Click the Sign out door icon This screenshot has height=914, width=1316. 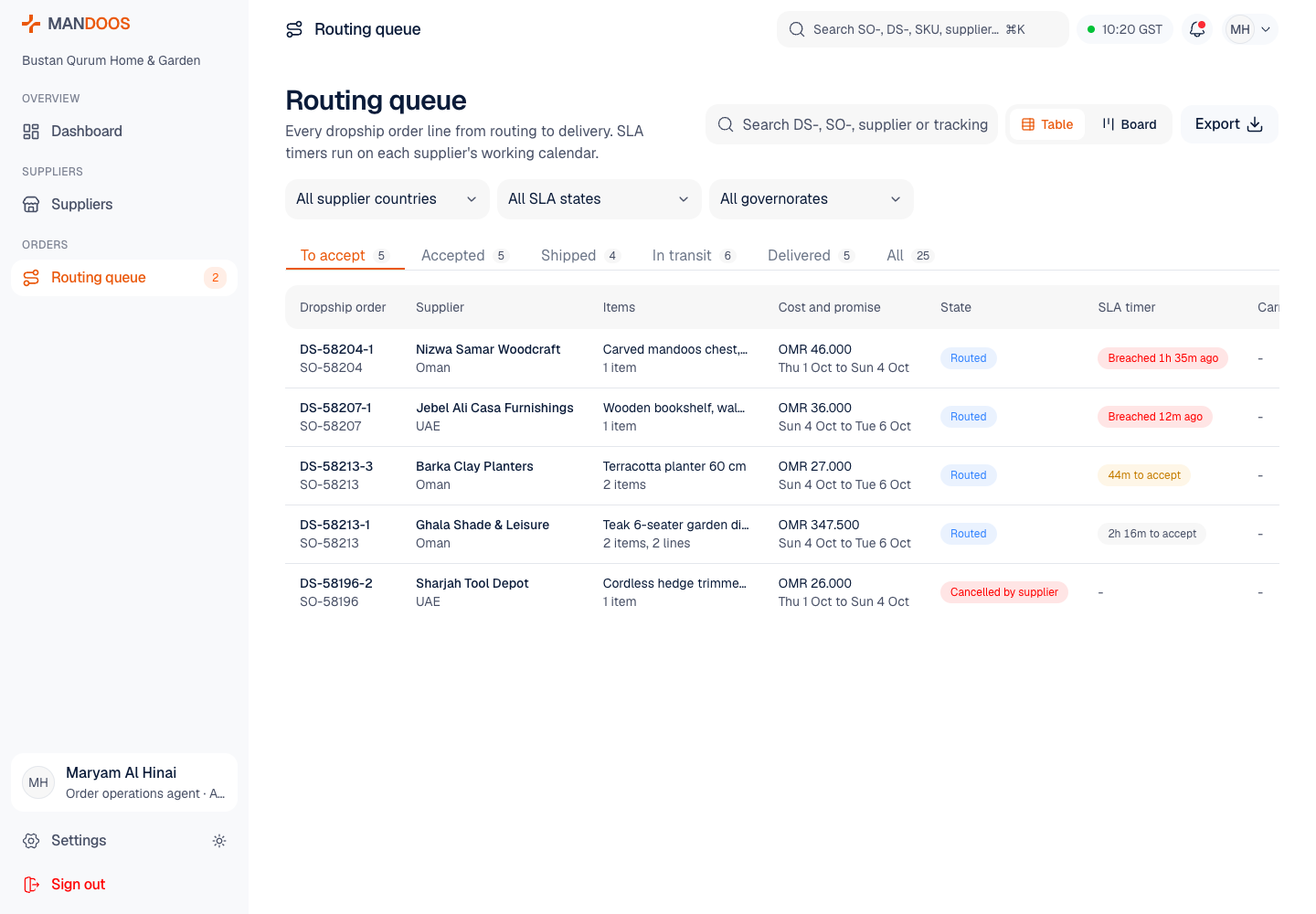point(31,885)
